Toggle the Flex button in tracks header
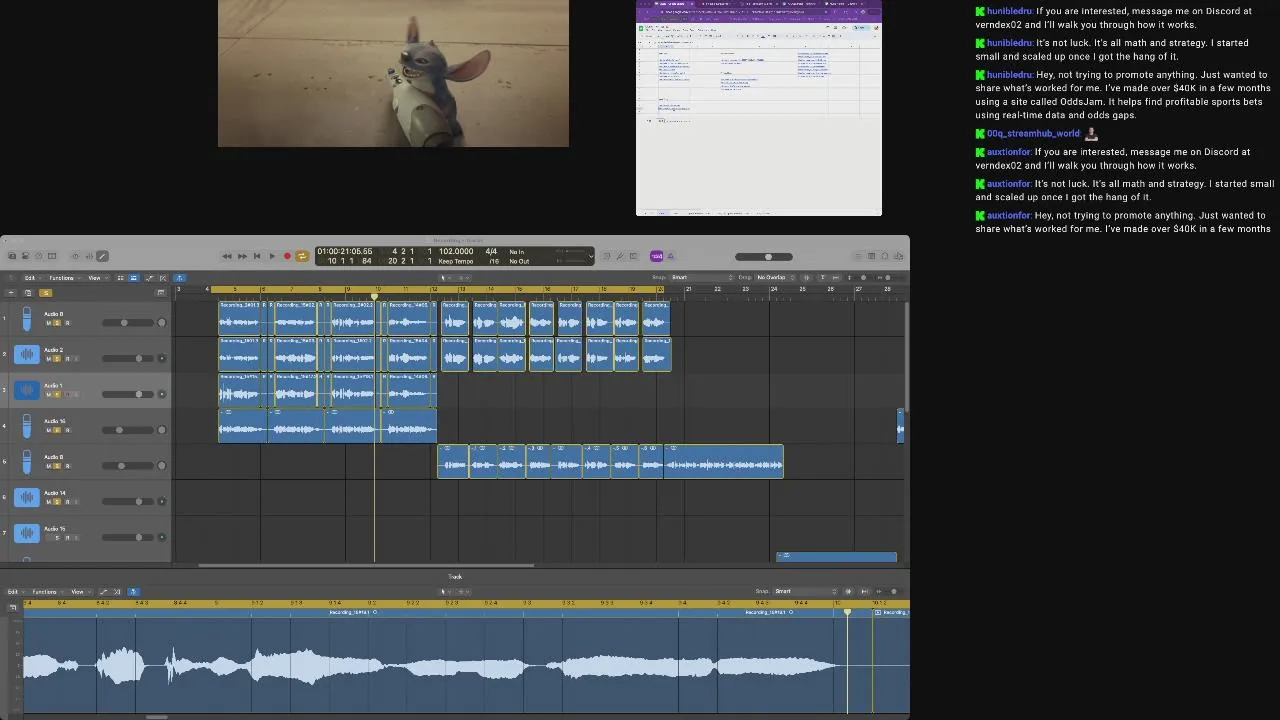1280x720 pixels. coord(163,278)
